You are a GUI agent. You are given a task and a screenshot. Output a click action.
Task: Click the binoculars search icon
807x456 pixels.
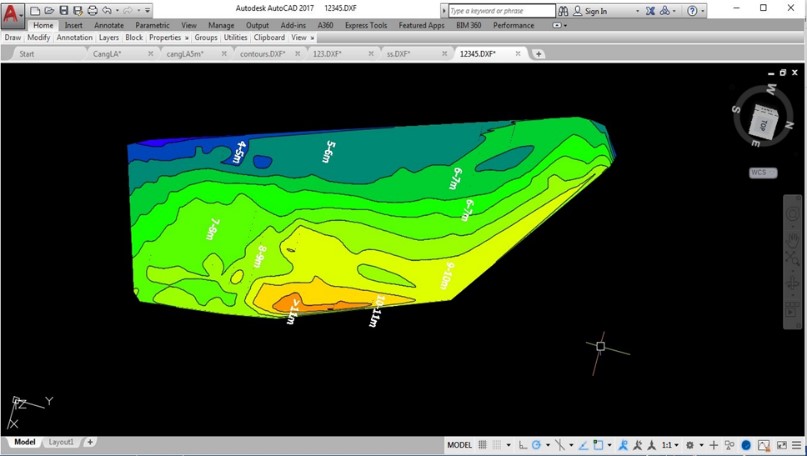pyautogui.click(x=563, y=11)
